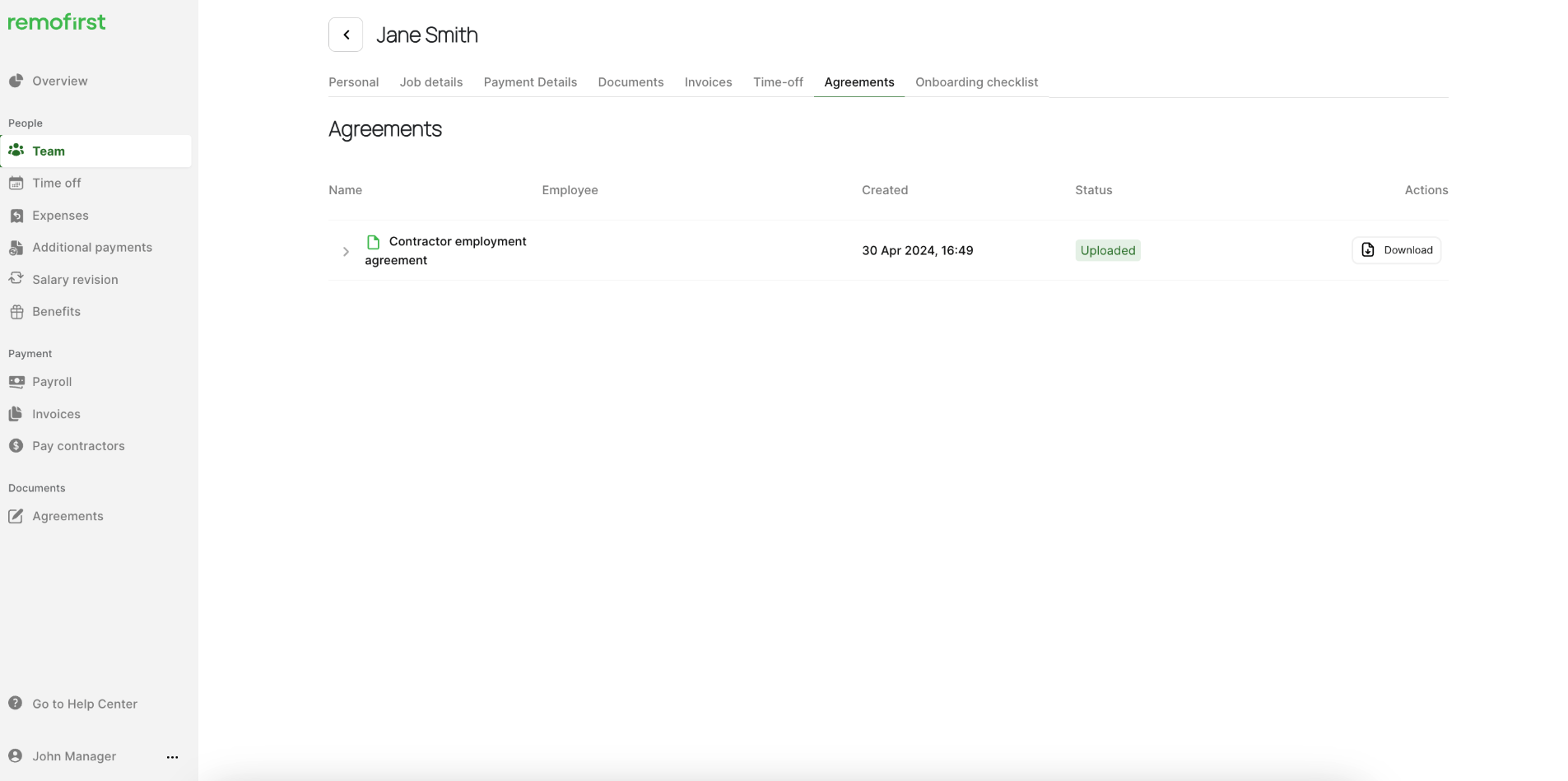Viewport: 1568px width, 781px height.
Task: Switch to the Personal tab
Action: click(x=354, y=82)
